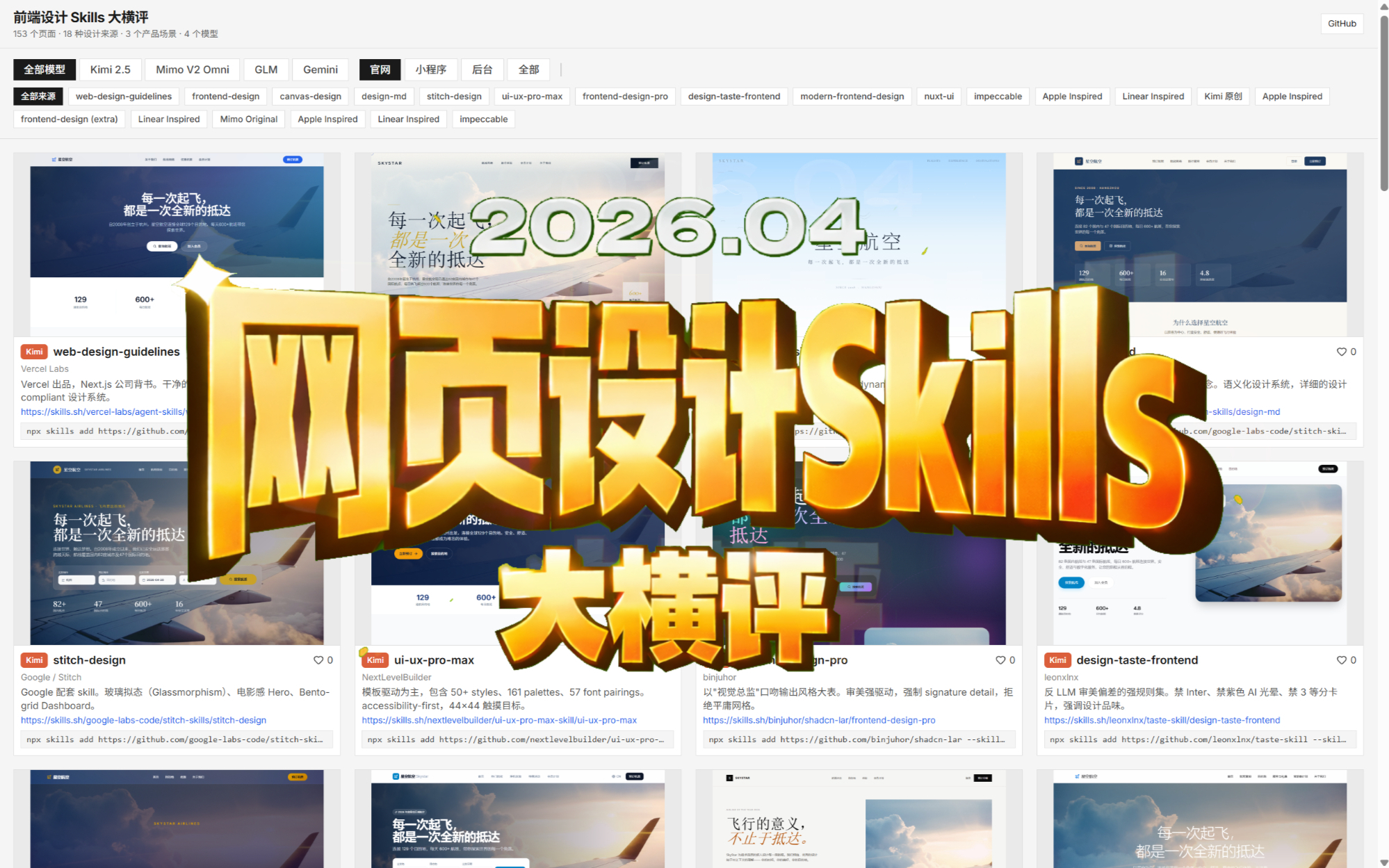Click scrollbar up arrow at top right

click(x=1383, y=6)
